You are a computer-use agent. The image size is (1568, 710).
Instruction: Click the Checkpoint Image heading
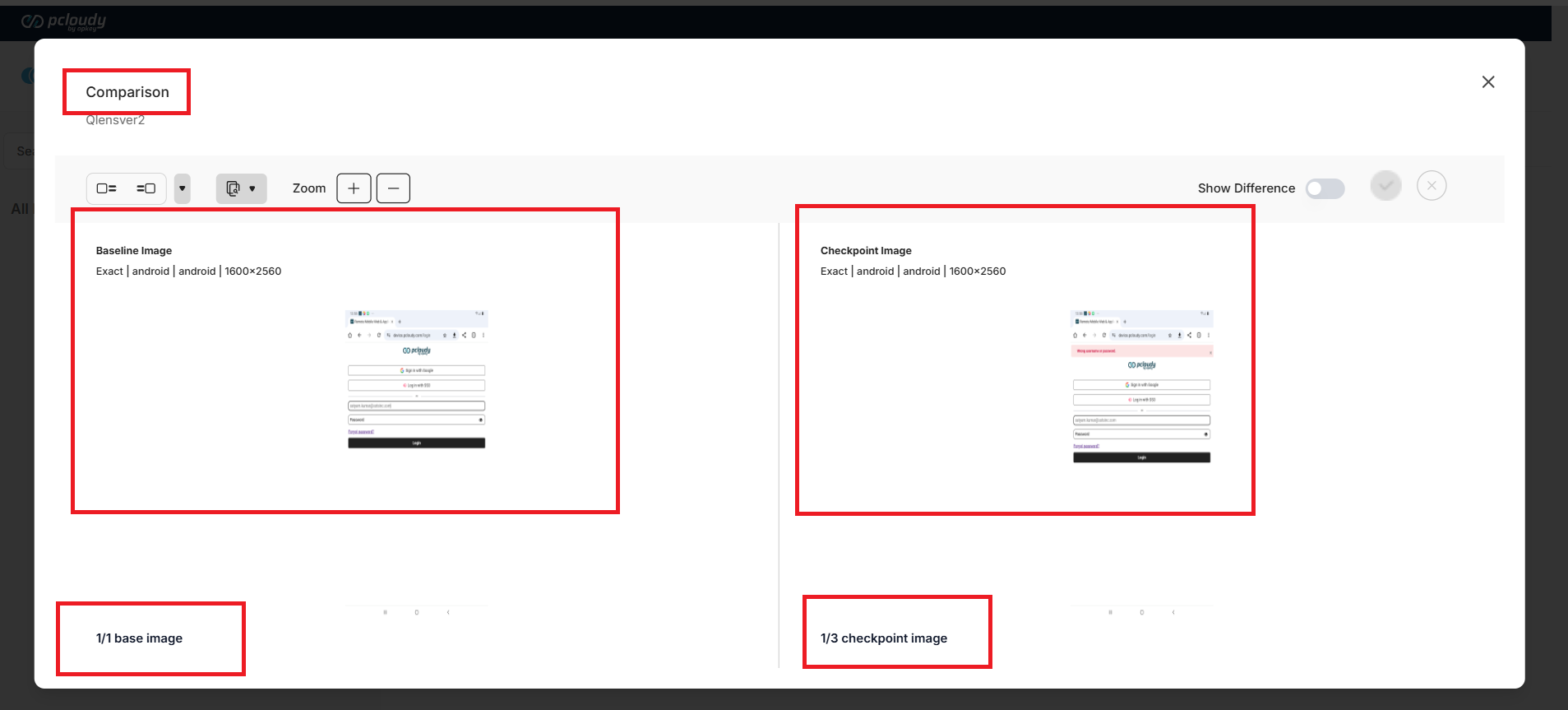point(866,251)
